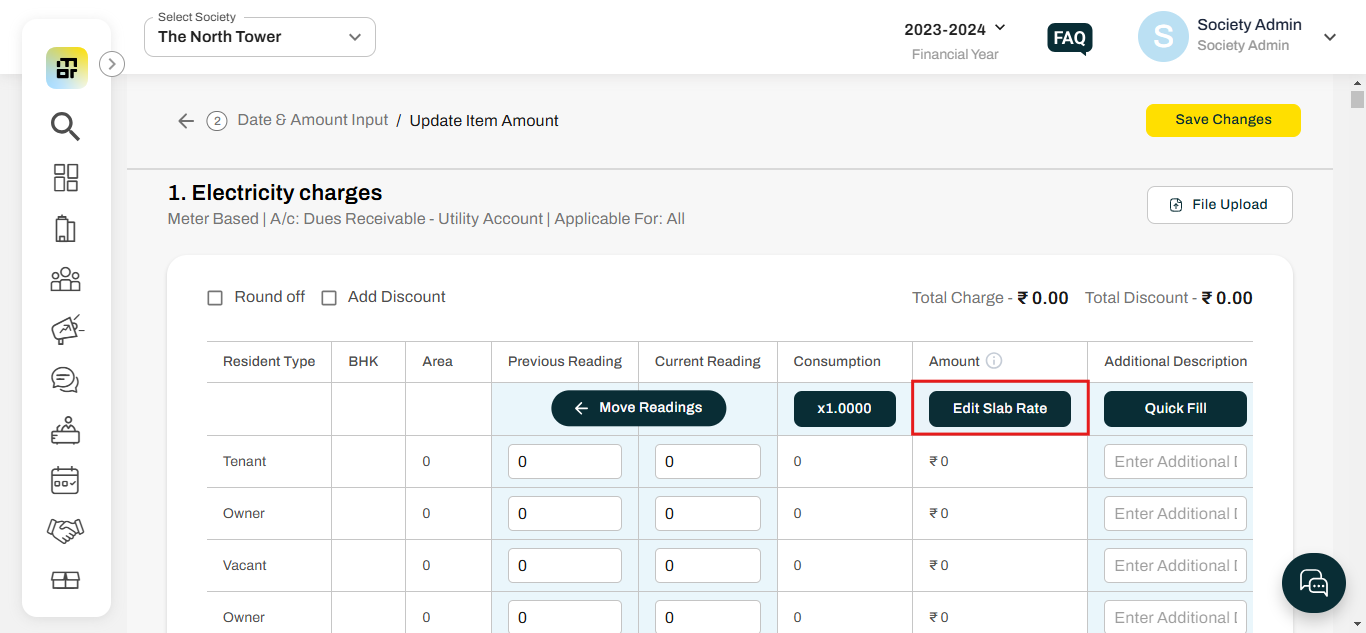
Task: Expand the Society Admin profile menu
Action: 1329,36
